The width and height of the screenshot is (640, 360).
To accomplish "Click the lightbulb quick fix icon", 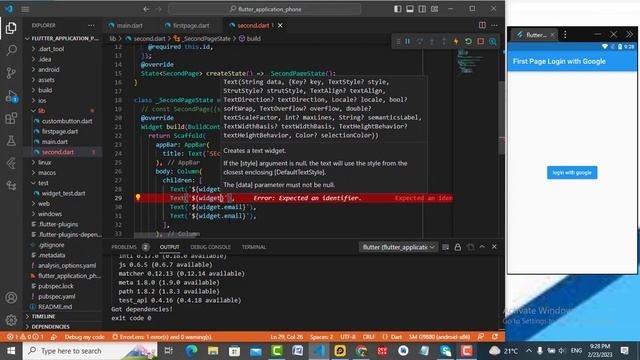I will pyautogui.click(x=138, y=197).
